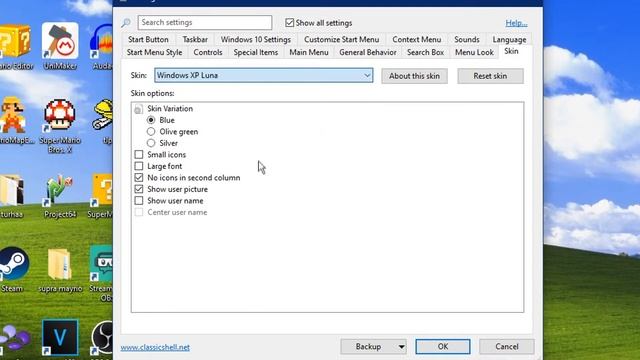Open the Menu Look tab

click(x=474, y=52)
